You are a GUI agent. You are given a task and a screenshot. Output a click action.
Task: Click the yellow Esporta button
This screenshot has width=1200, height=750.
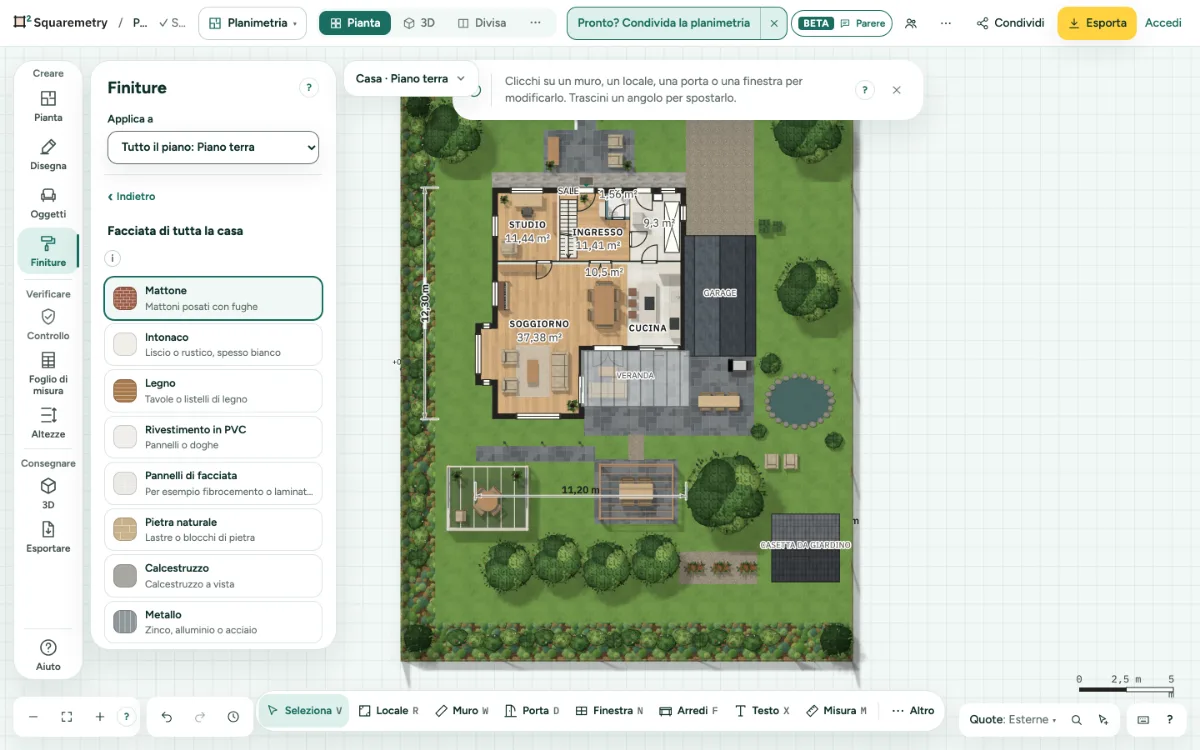point(1097,23)
